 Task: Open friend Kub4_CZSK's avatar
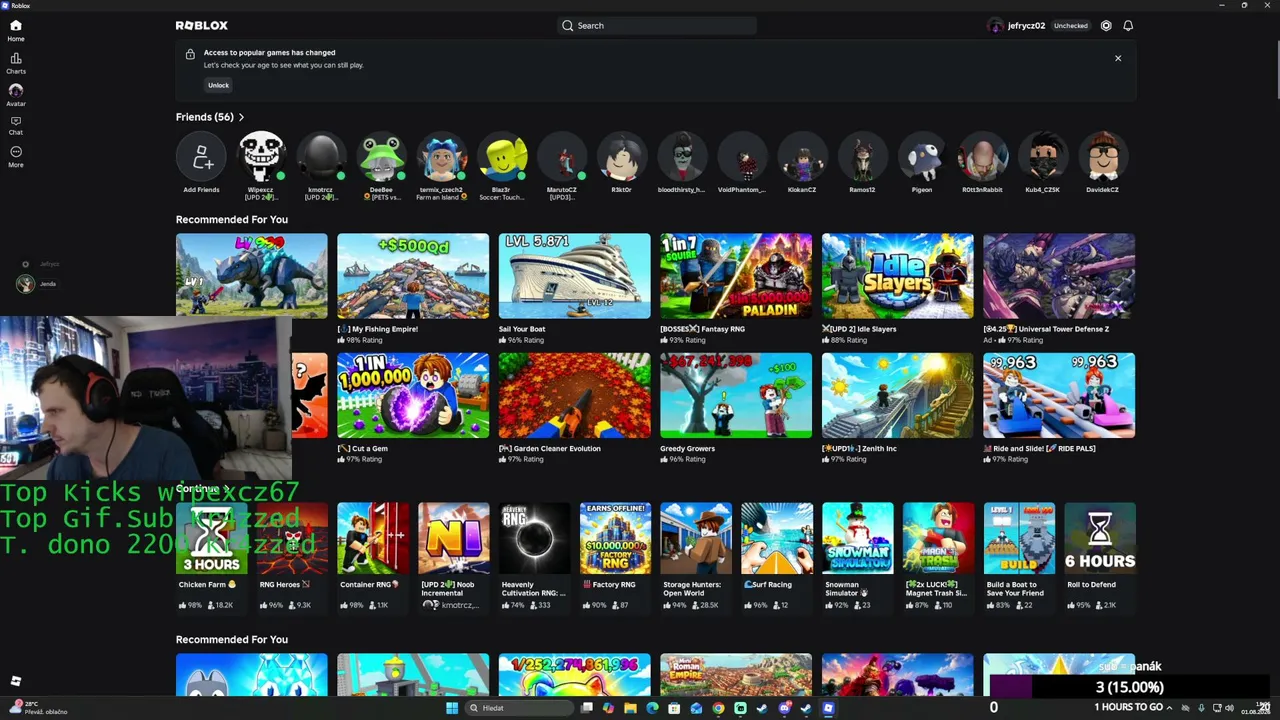[1042, 157]
